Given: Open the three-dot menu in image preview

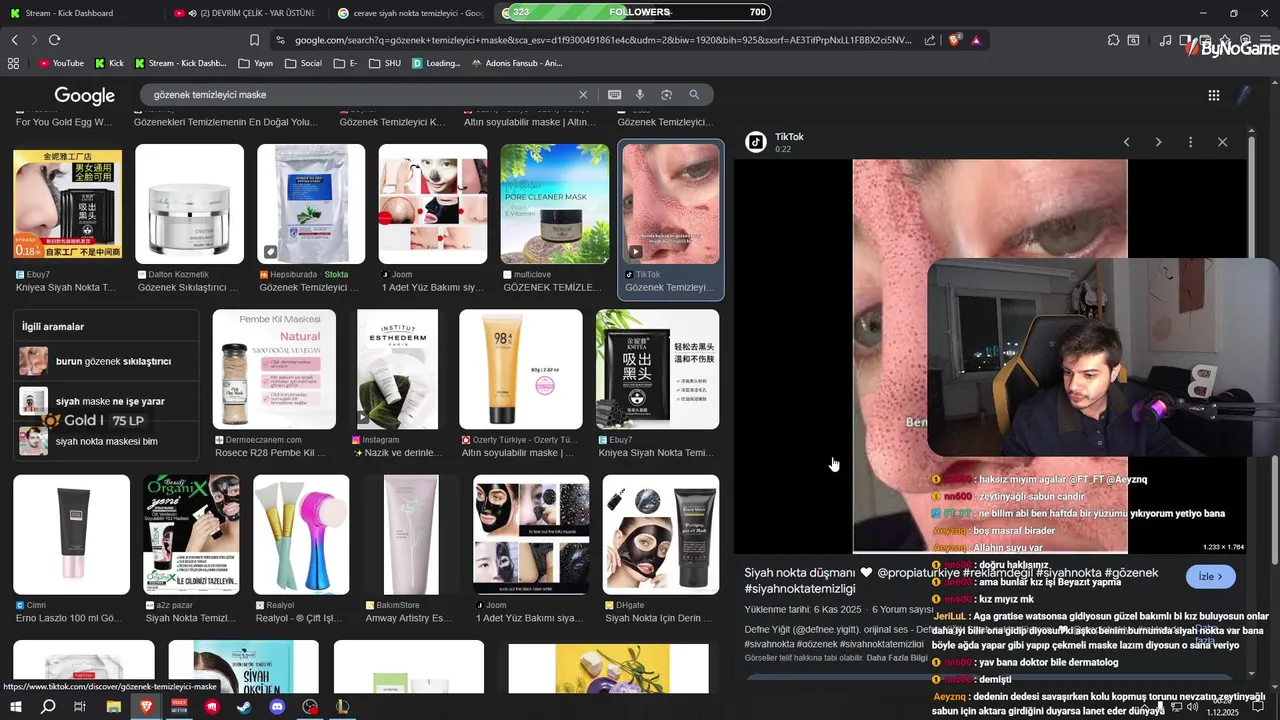Looking at the screenshot, I should click(1190, 142).
